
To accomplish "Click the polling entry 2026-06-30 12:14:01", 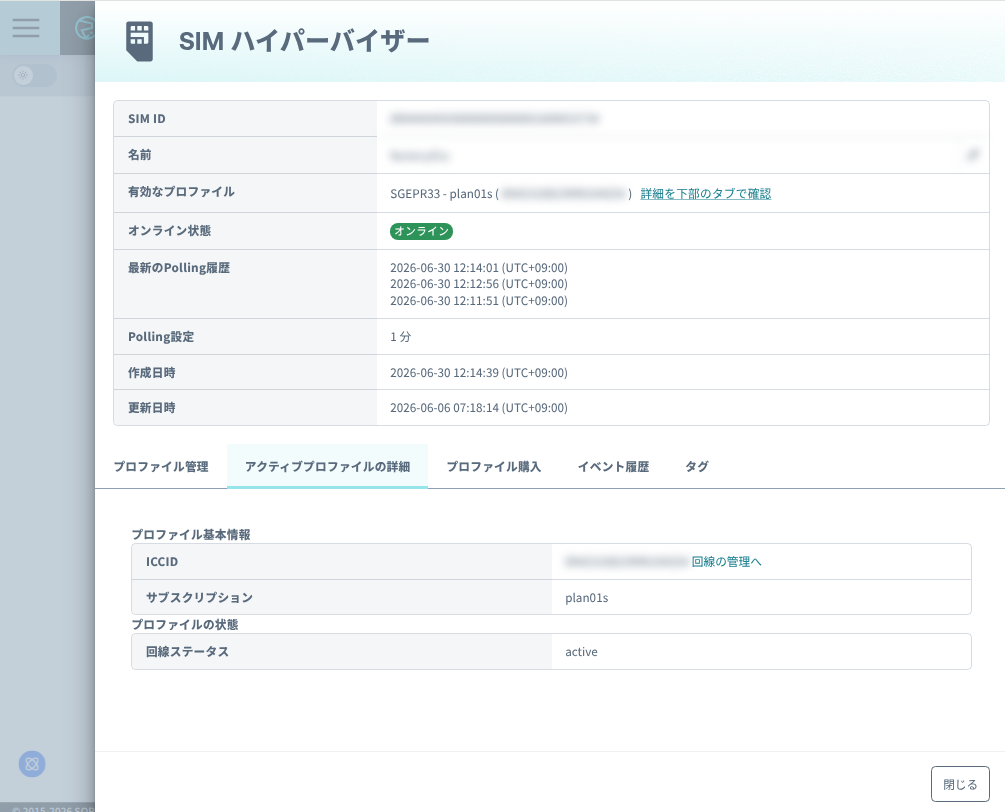I will [x=479, y=268].
